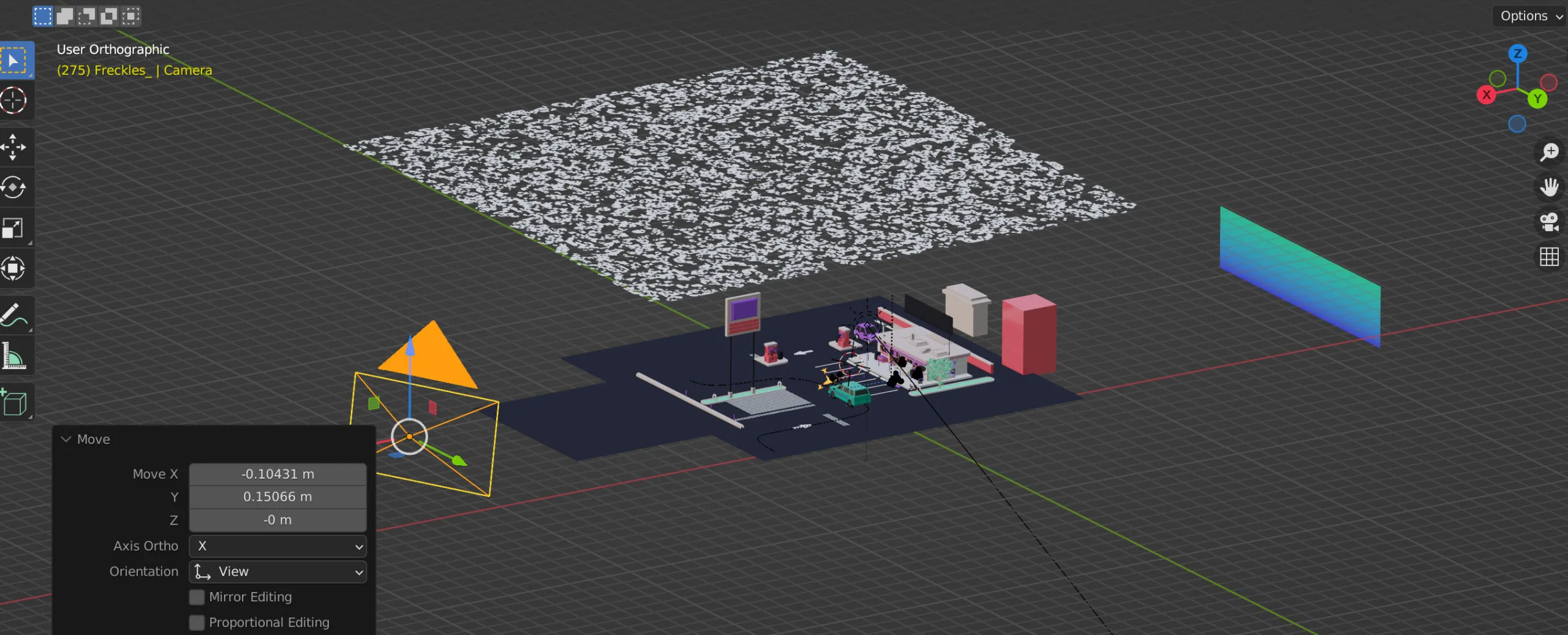Select the Select Box tool
This screenshot has width=1568, height=635.
(x=15, y=60)
